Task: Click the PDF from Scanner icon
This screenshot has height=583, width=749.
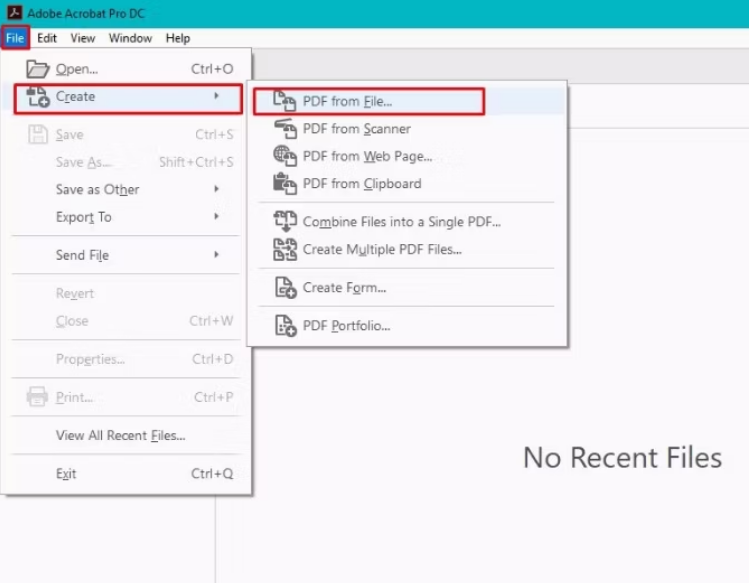Action: (x=285, y=129)
